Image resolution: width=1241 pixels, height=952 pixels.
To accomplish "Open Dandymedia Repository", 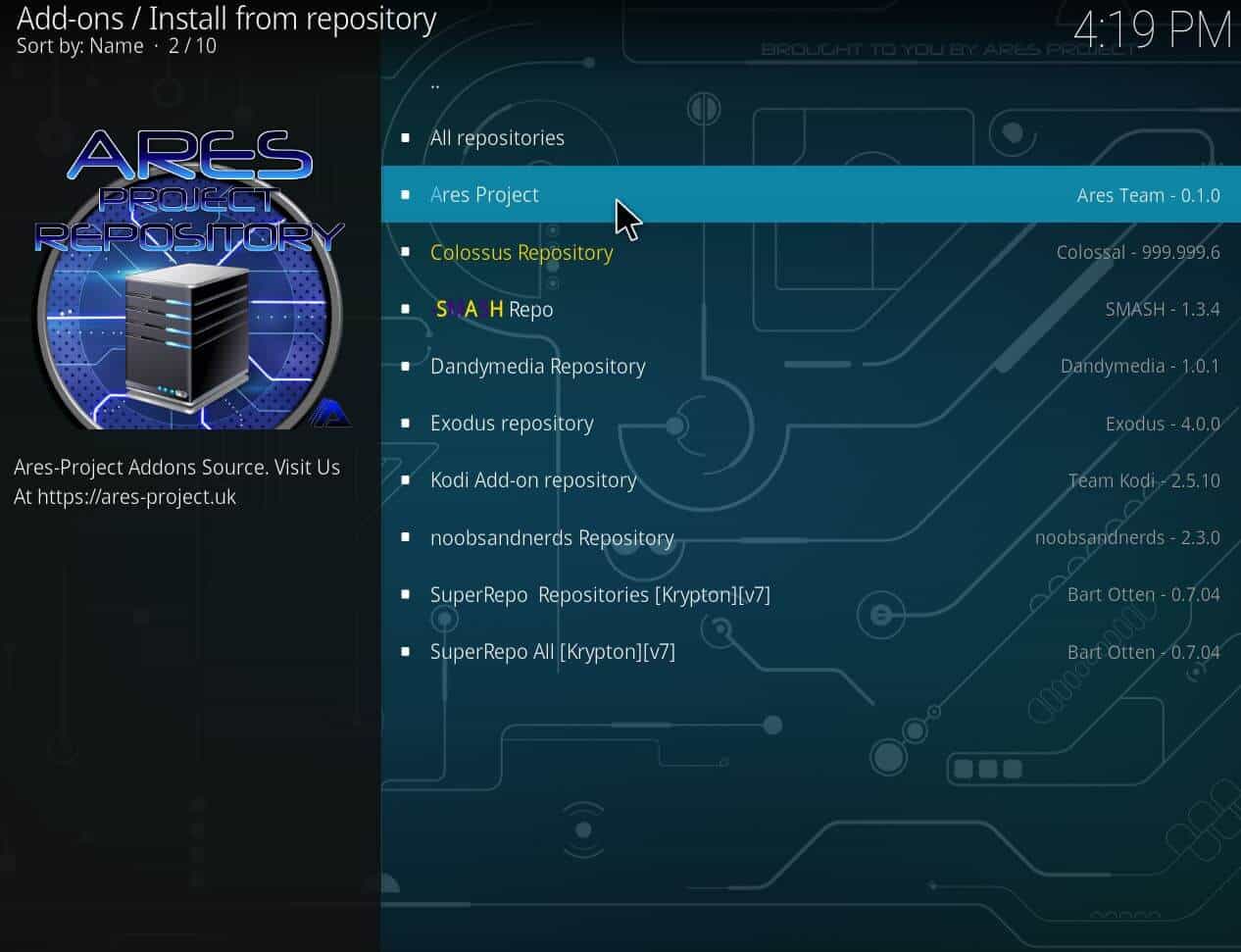I will click(x=811, y=366).
